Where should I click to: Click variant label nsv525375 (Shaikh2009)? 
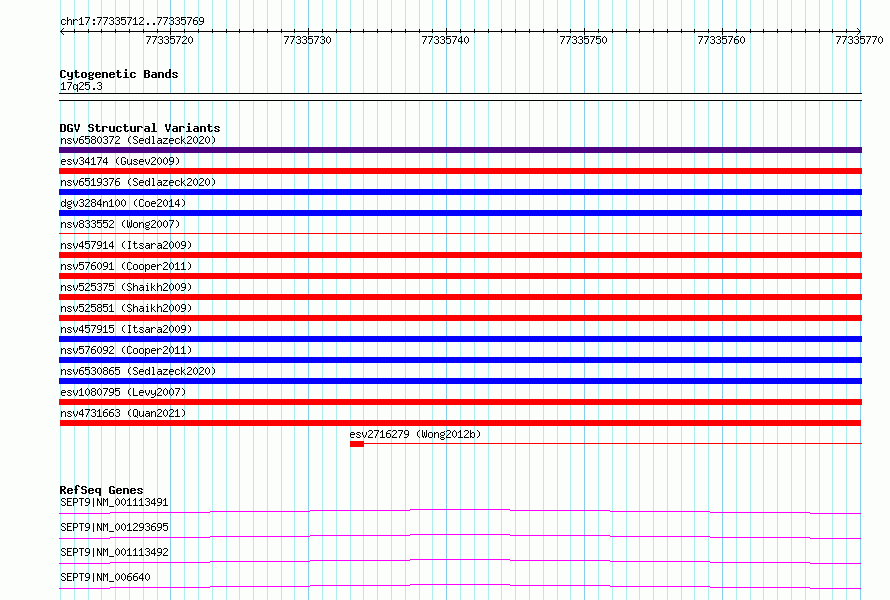[126, 287]
